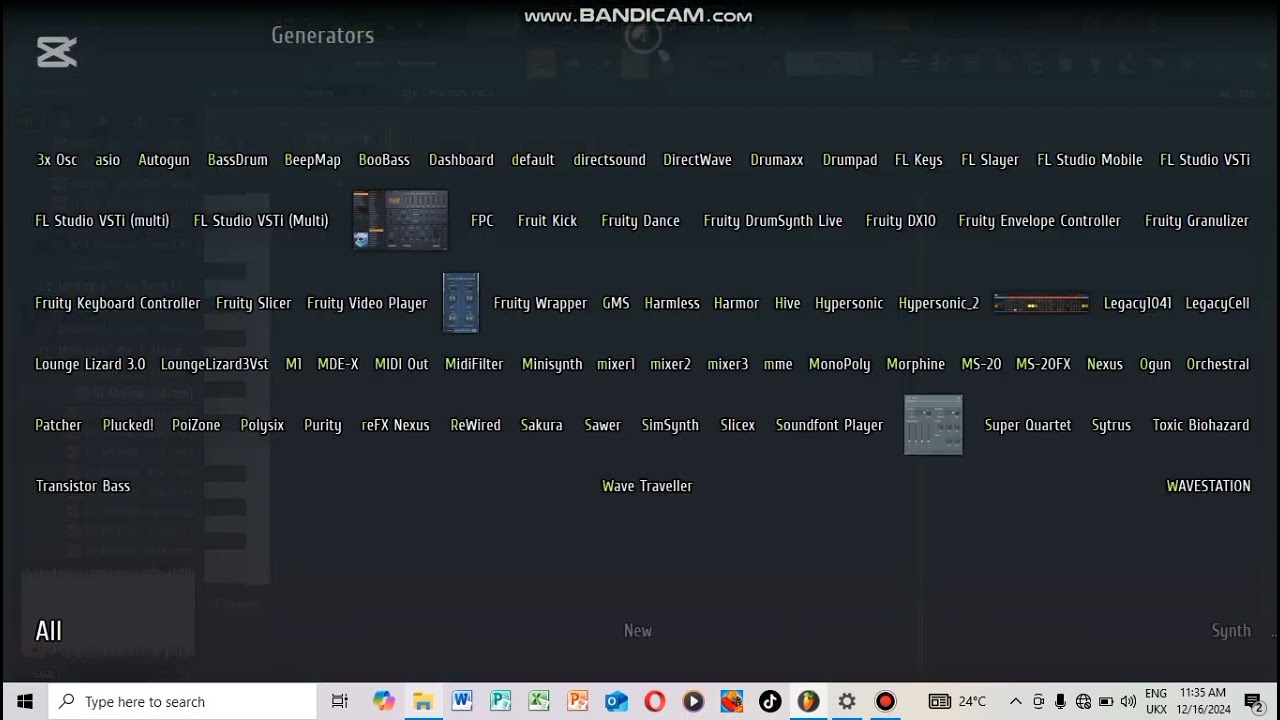Viewport: 1280px width, 720px height.
Task: Open Outlook from the taskbar
Action: [616, 701]
